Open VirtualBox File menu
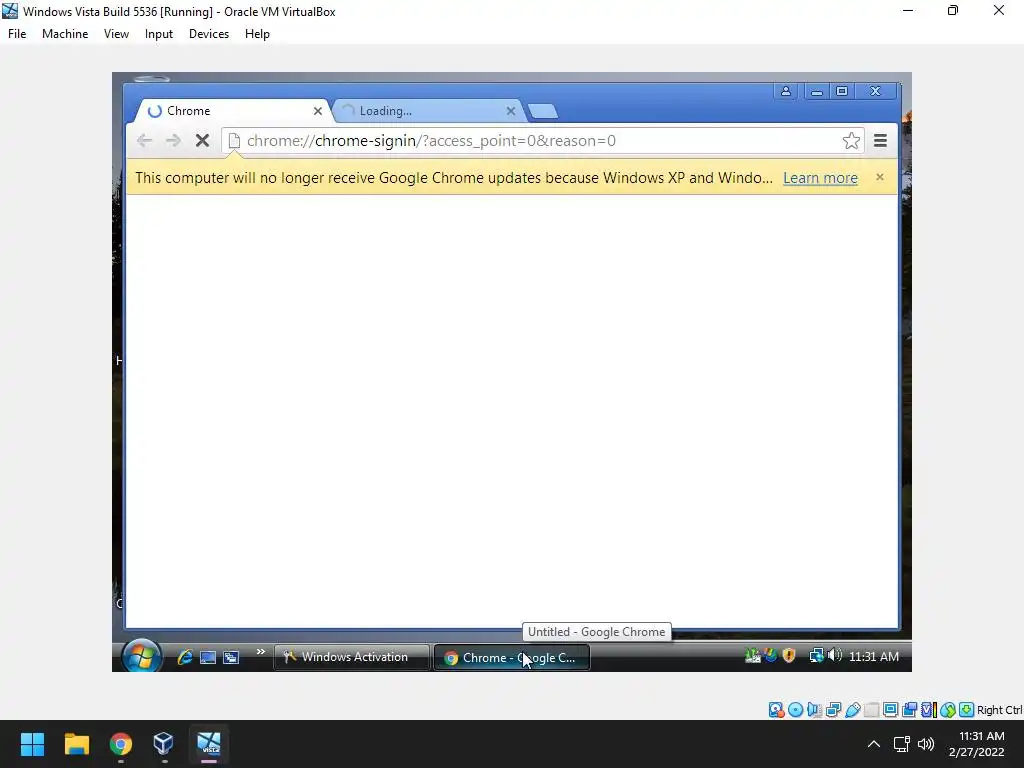 click(17, 34)
